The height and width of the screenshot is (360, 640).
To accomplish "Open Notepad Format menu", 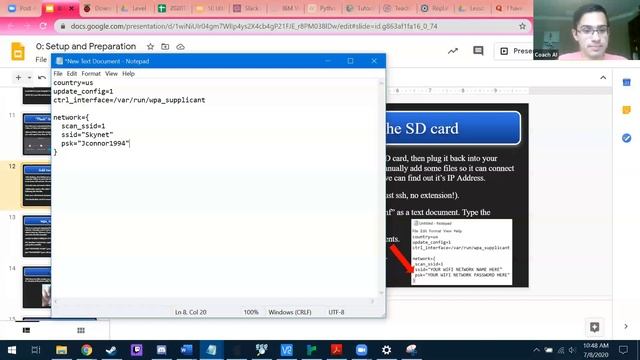I will (x=91, y=73).
